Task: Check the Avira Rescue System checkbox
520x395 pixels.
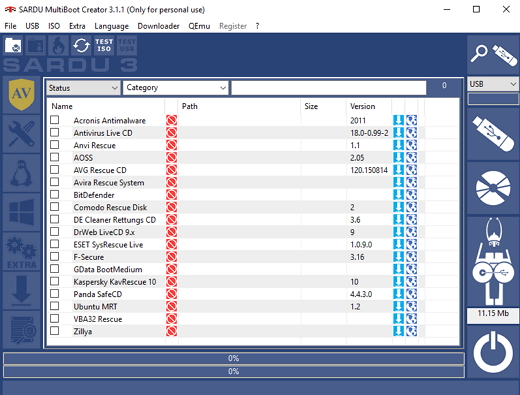Action: pyautogui.click(x=55, y=182)
